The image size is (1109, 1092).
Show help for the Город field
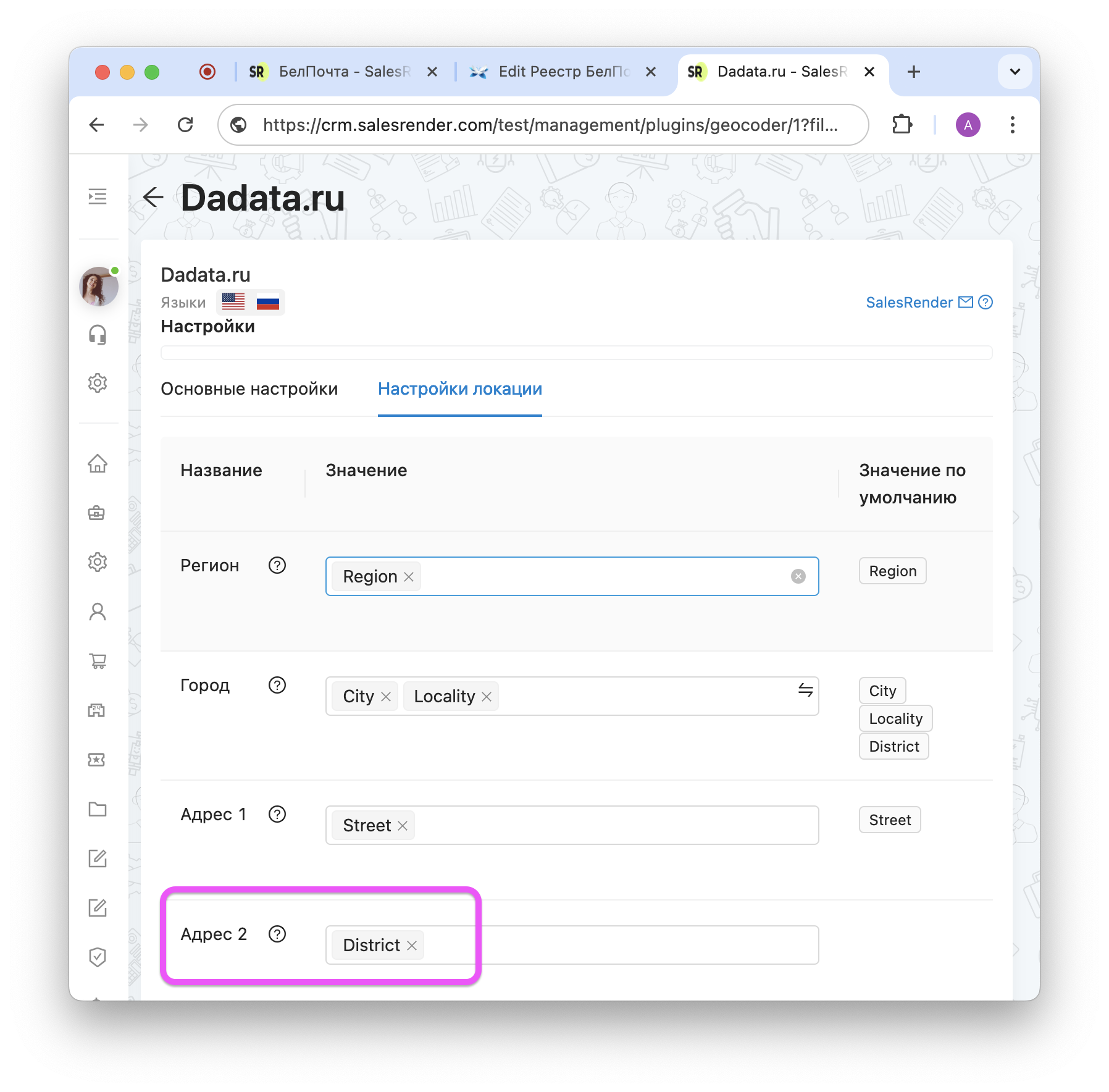(277, 685)
